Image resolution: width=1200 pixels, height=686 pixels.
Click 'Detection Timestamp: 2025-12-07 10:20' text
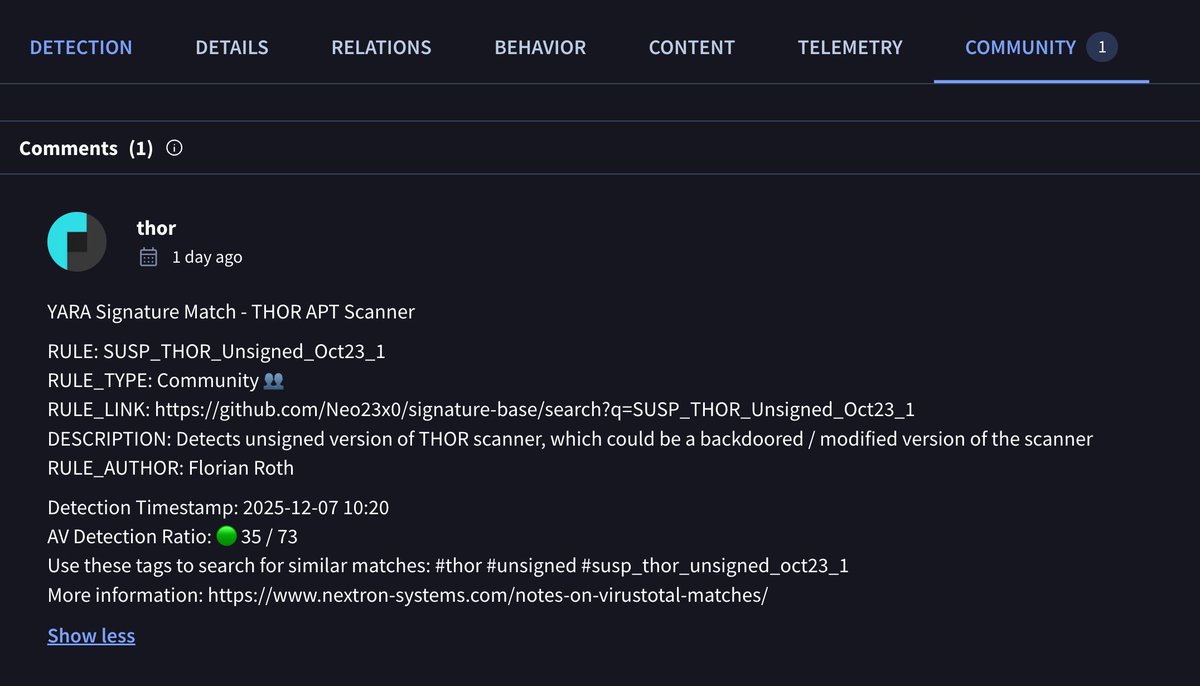218,508
